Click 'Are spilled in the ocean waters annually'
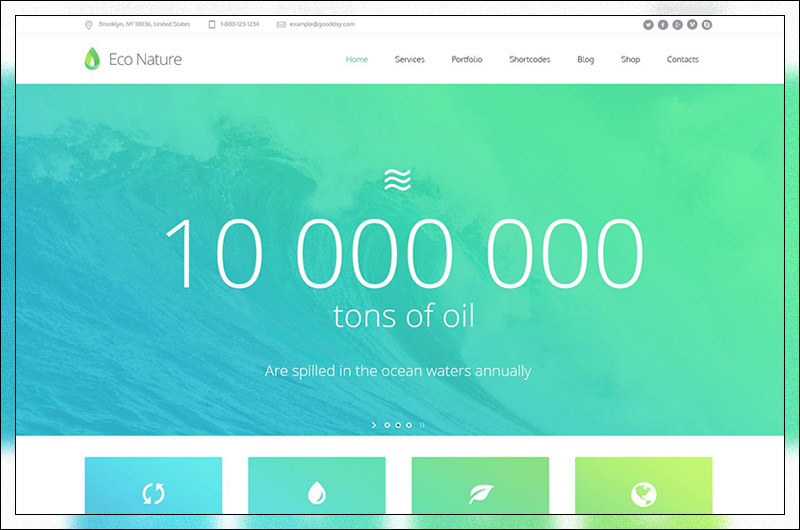The image size is (800, 530). click(398, 371)
